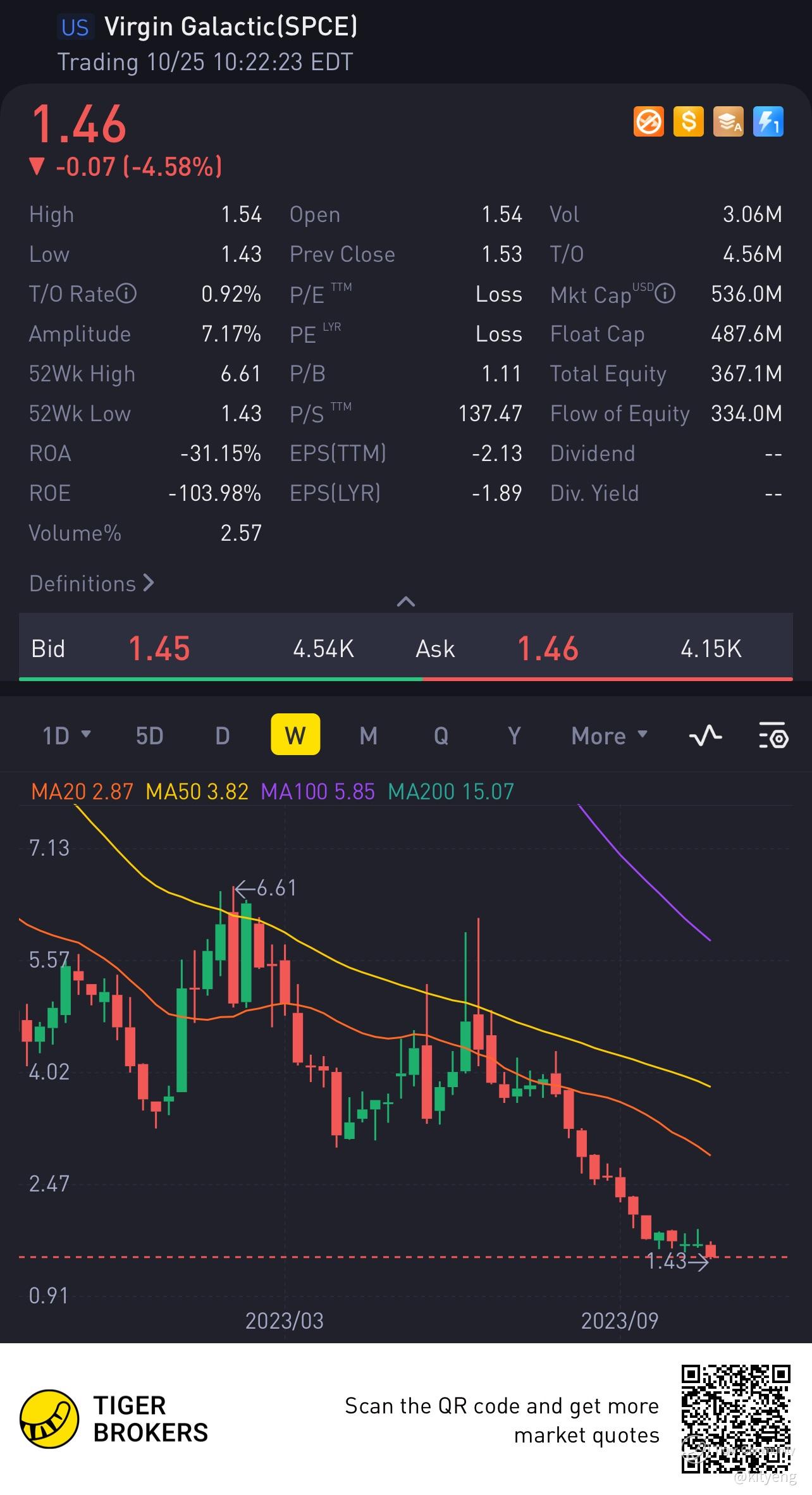Collapse the stock details panel chevron
Image resolution: width=812 pixels, height=1495 pixels.
(405, 601)
